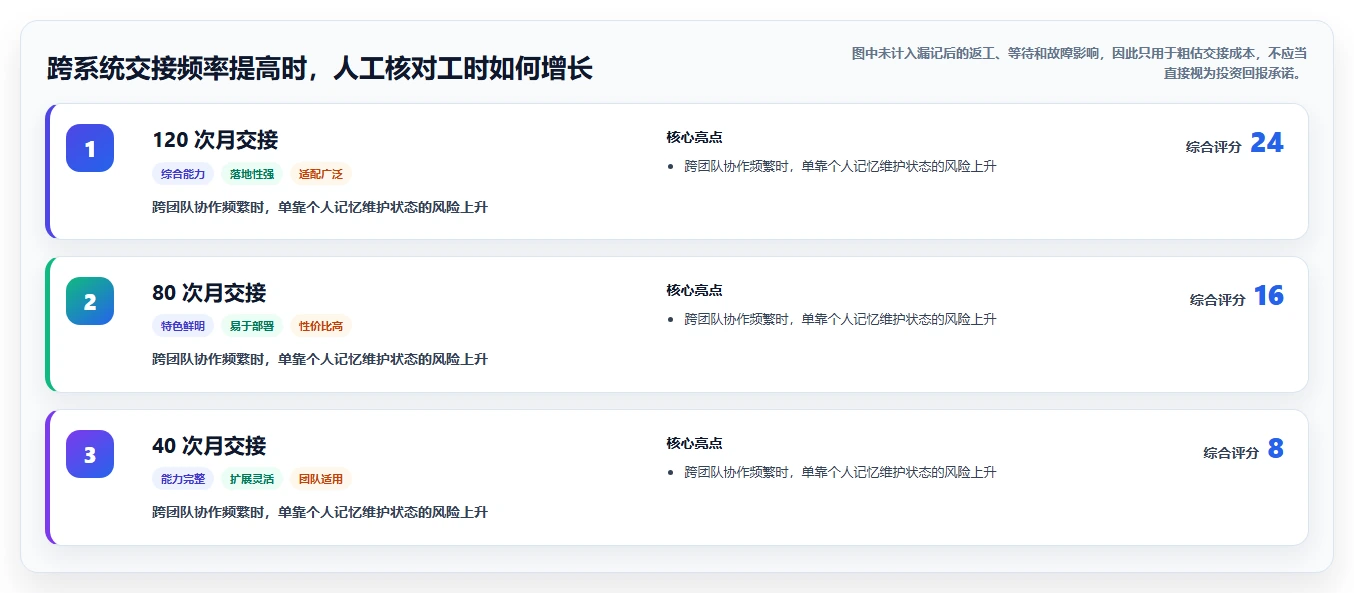
Task: Click 综合评分 label beside score 24
Action: (x=1214, y=147)
